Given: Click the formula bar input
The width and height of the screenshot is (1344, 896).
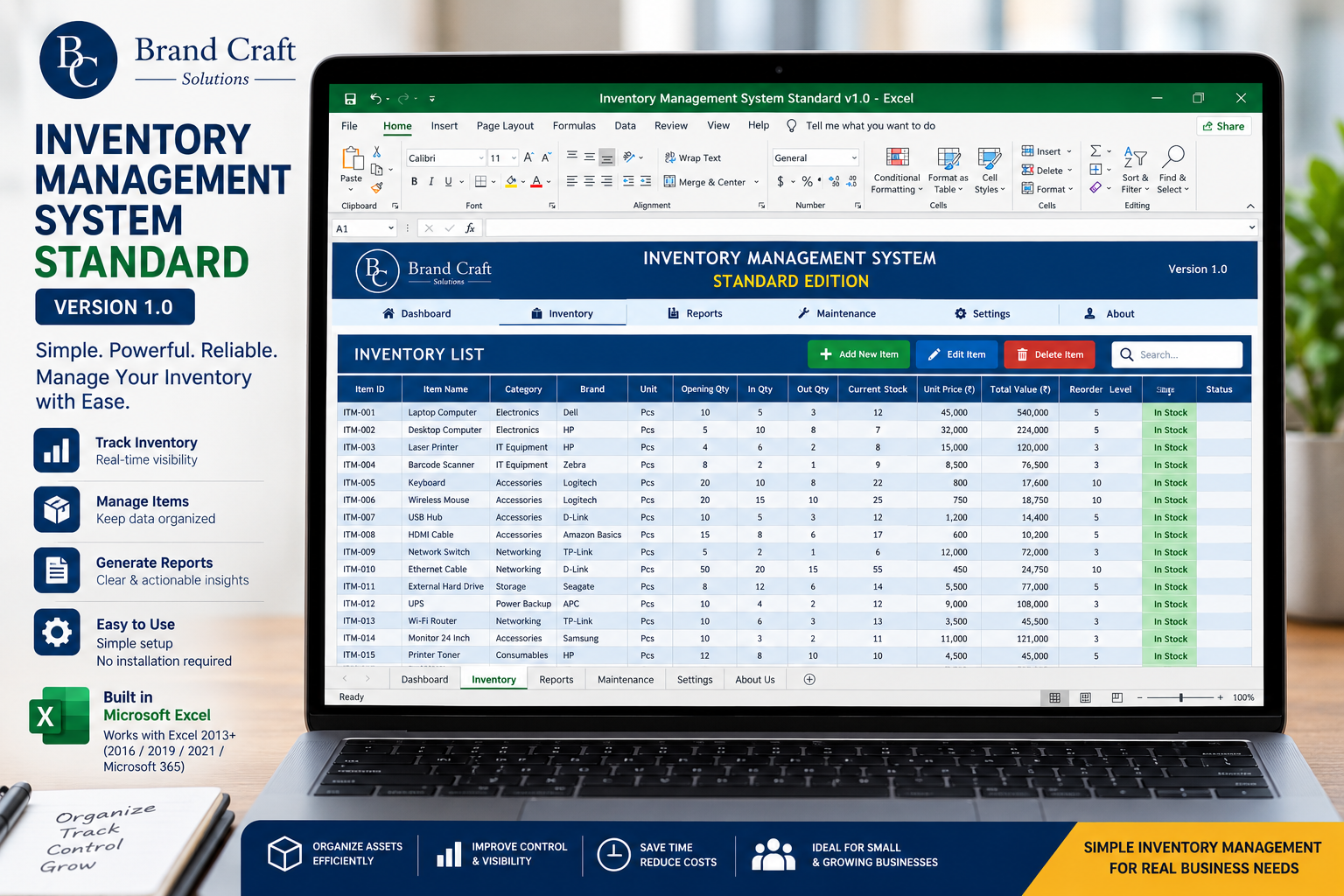Looking at the screenshot, I should point(871,228).
